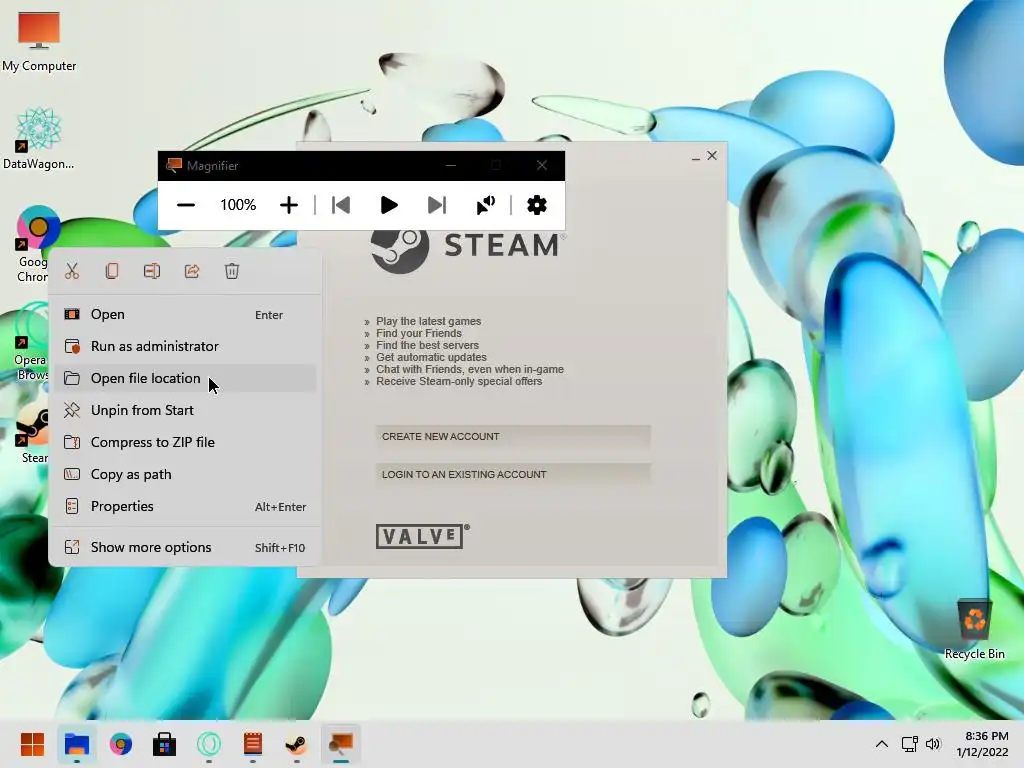Click Magnifier previous sentence button
The image size is (1024, 768).
[341, 205]
